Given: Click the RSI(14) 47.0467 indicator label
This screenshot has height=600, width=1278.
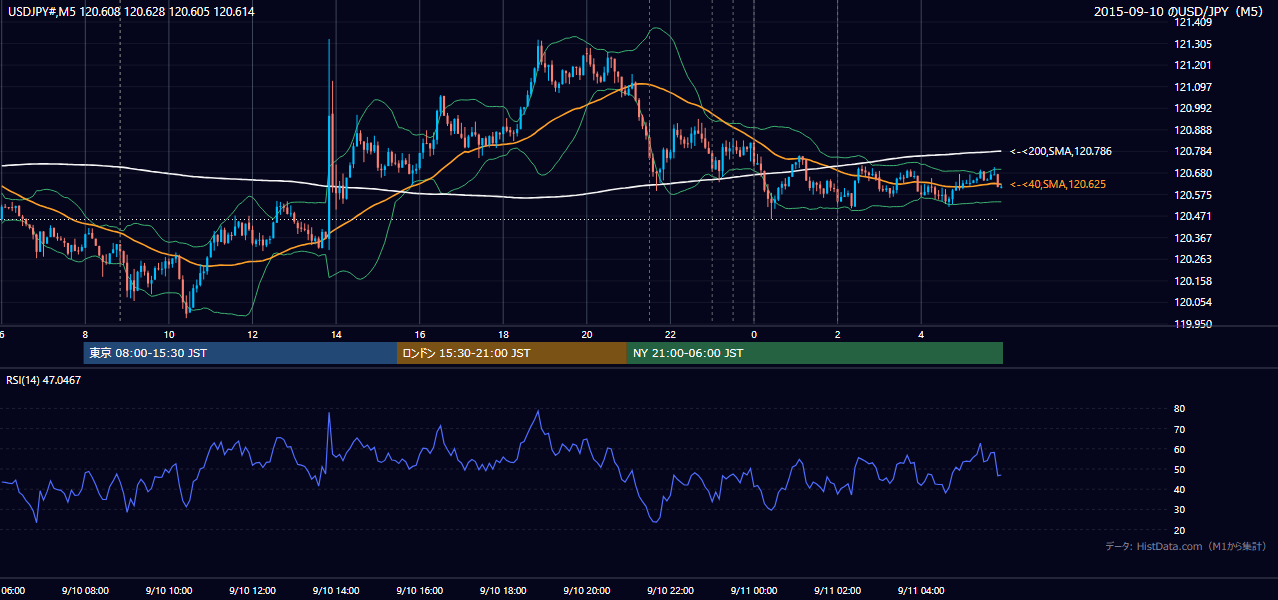Looking at the screenshot, I should coord(41,381).
